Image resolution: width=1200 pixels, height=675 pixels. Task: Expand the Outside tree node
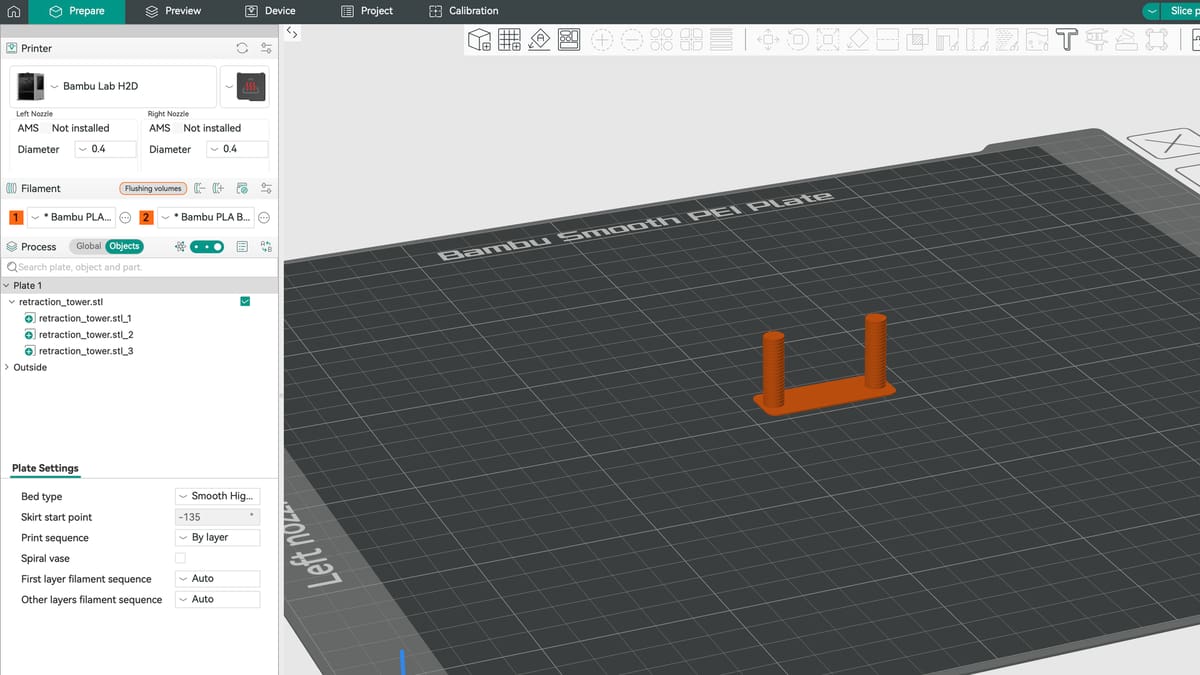(x=6, y=367)
